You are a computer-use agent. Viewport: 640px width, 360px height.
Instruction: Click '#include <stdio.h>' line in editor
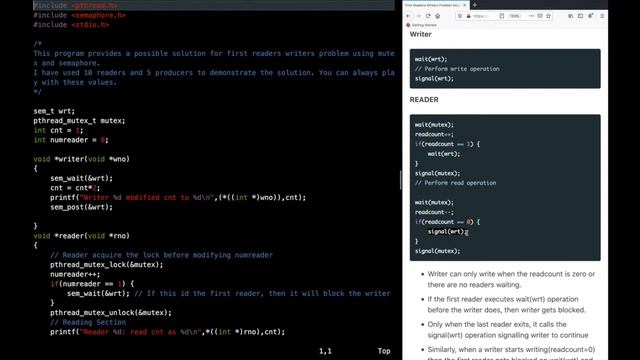pyautogui.click(x=71, y=25)
